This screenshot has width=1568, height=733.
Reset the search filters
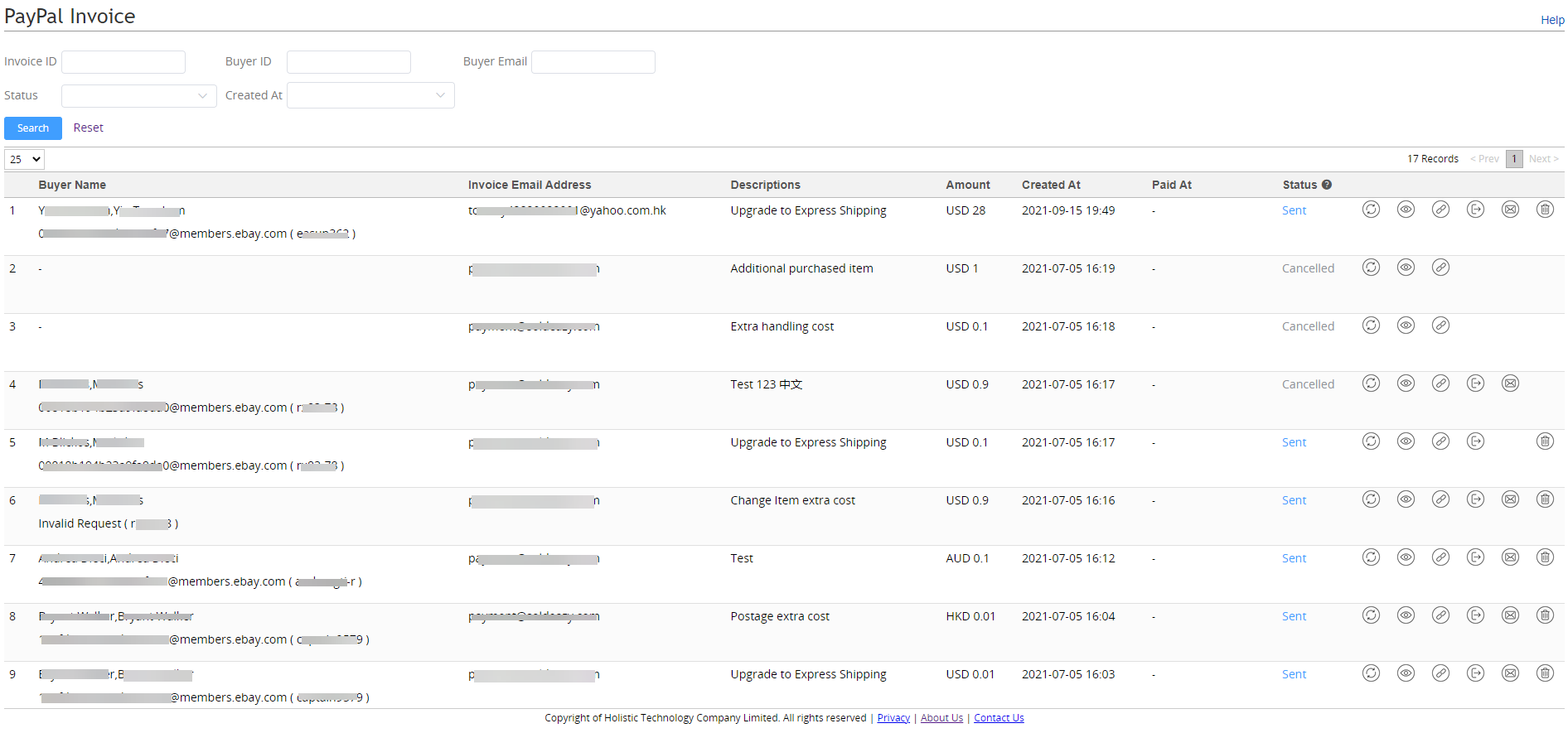pos(89,128)
